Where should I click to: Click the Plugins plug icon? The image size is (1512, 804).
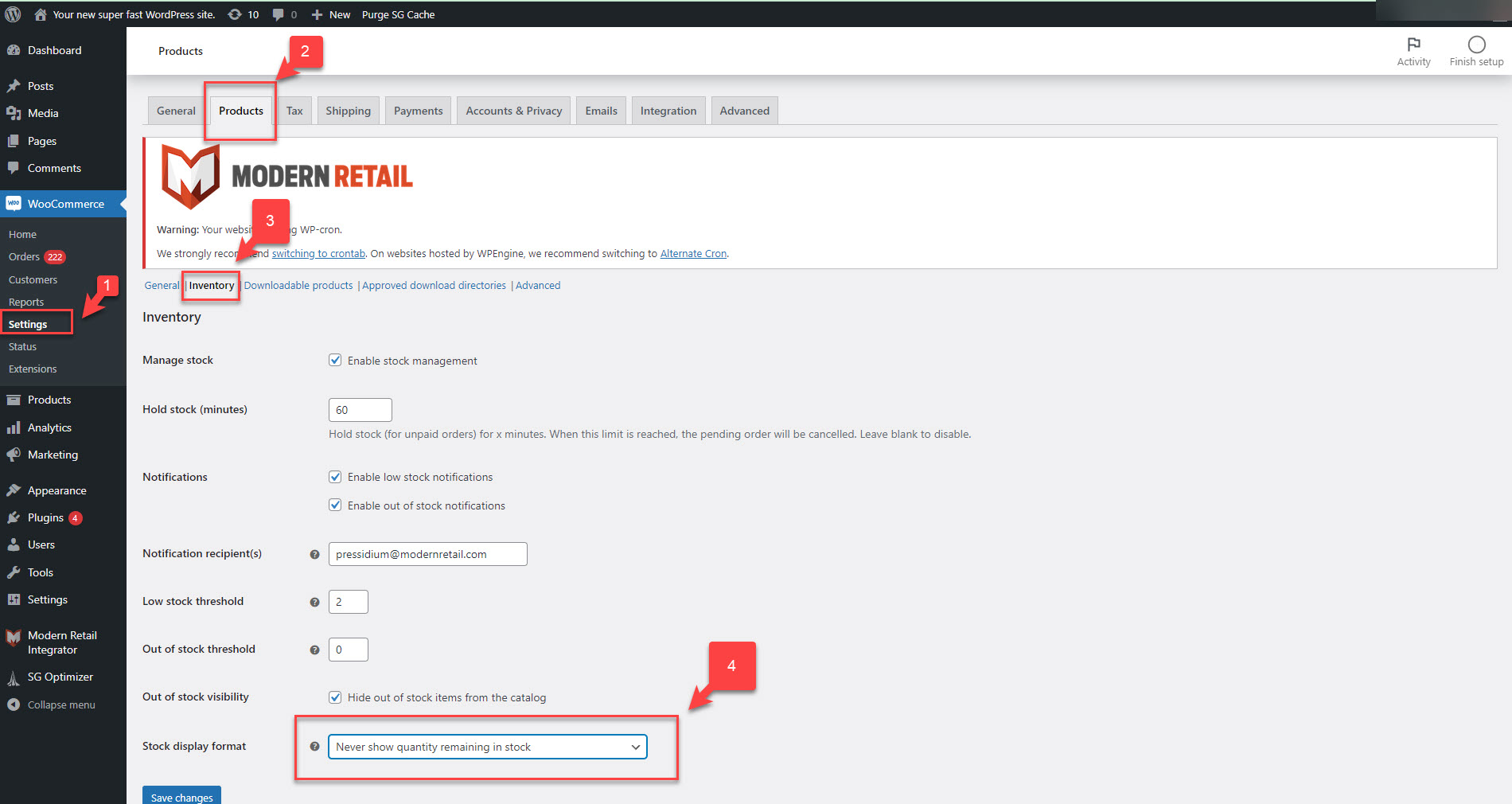[14, 517]
